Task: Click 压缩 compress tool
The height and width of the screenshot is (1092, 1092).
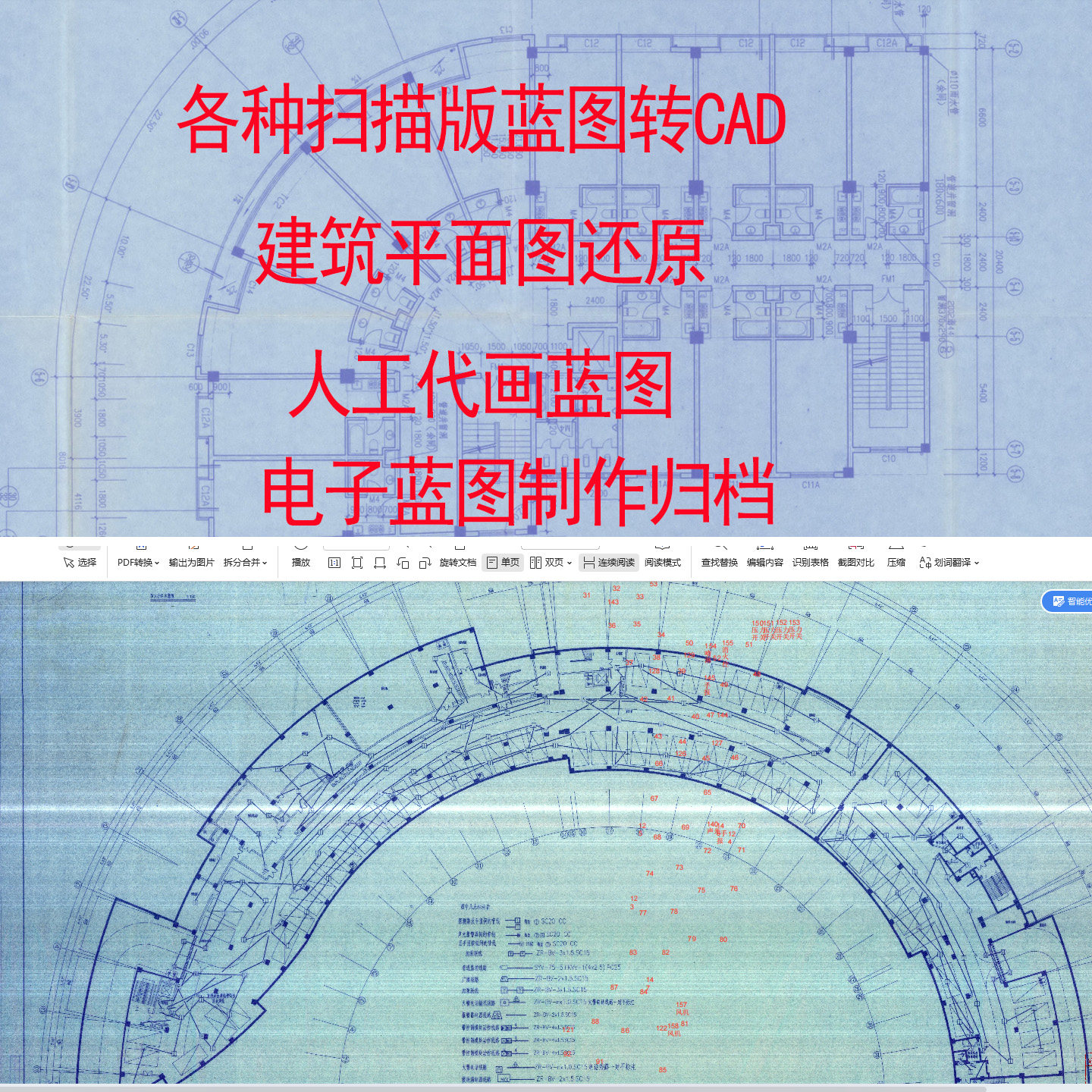Action: point(896,563)
